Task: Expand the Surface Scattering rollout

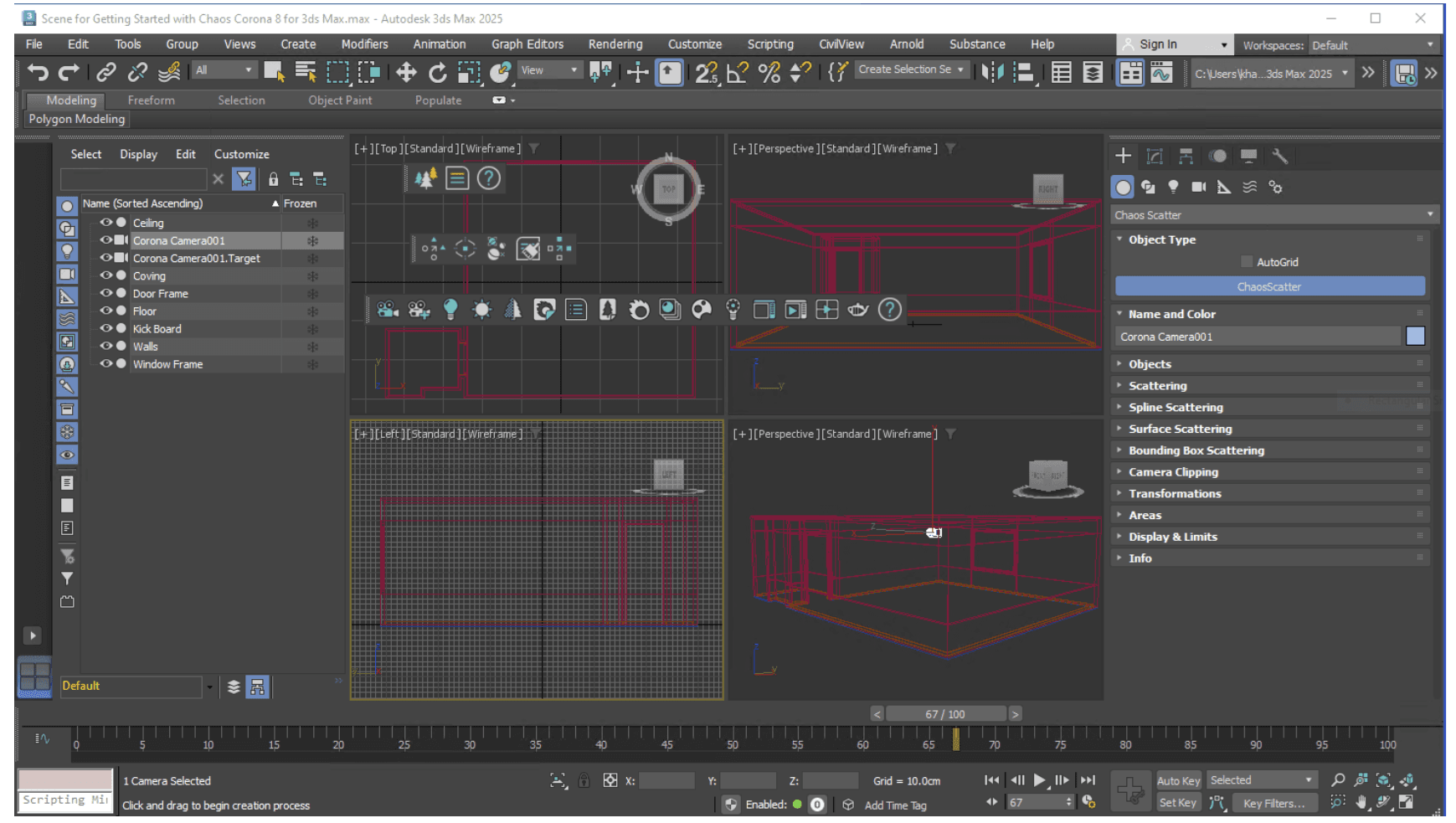Action: [x=1271, y=429]
